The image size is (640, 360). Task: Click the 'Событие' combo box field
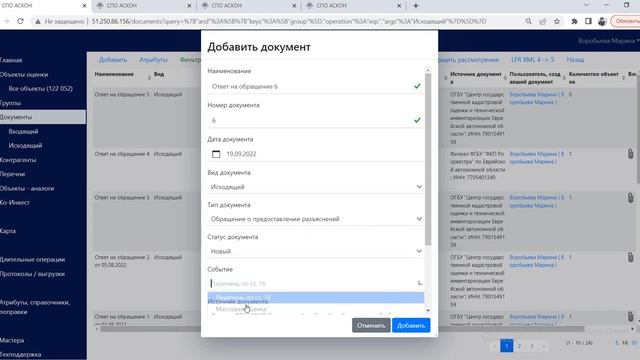point(316,283)
